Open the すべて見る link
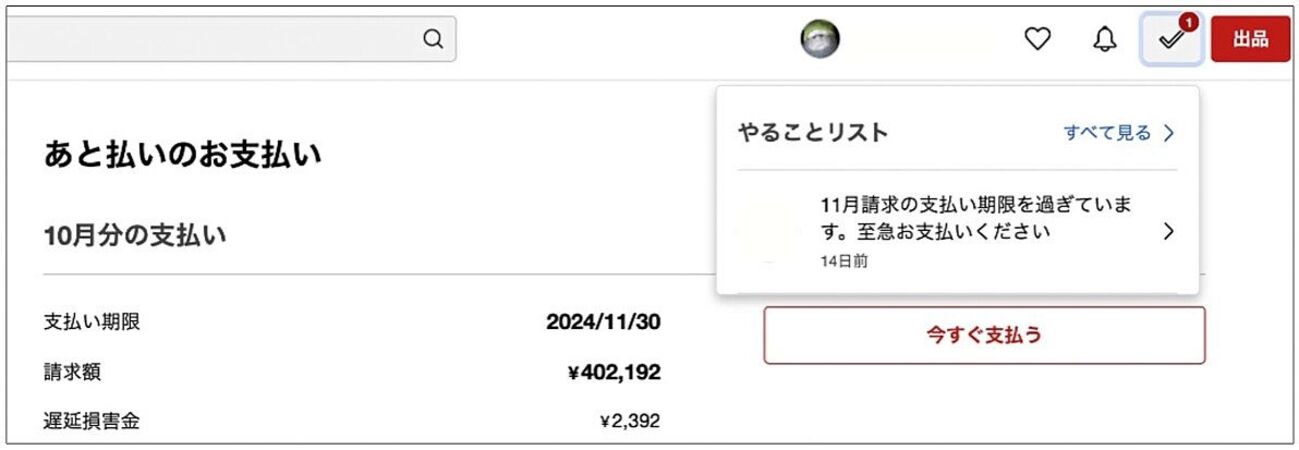 point(1107,132)
